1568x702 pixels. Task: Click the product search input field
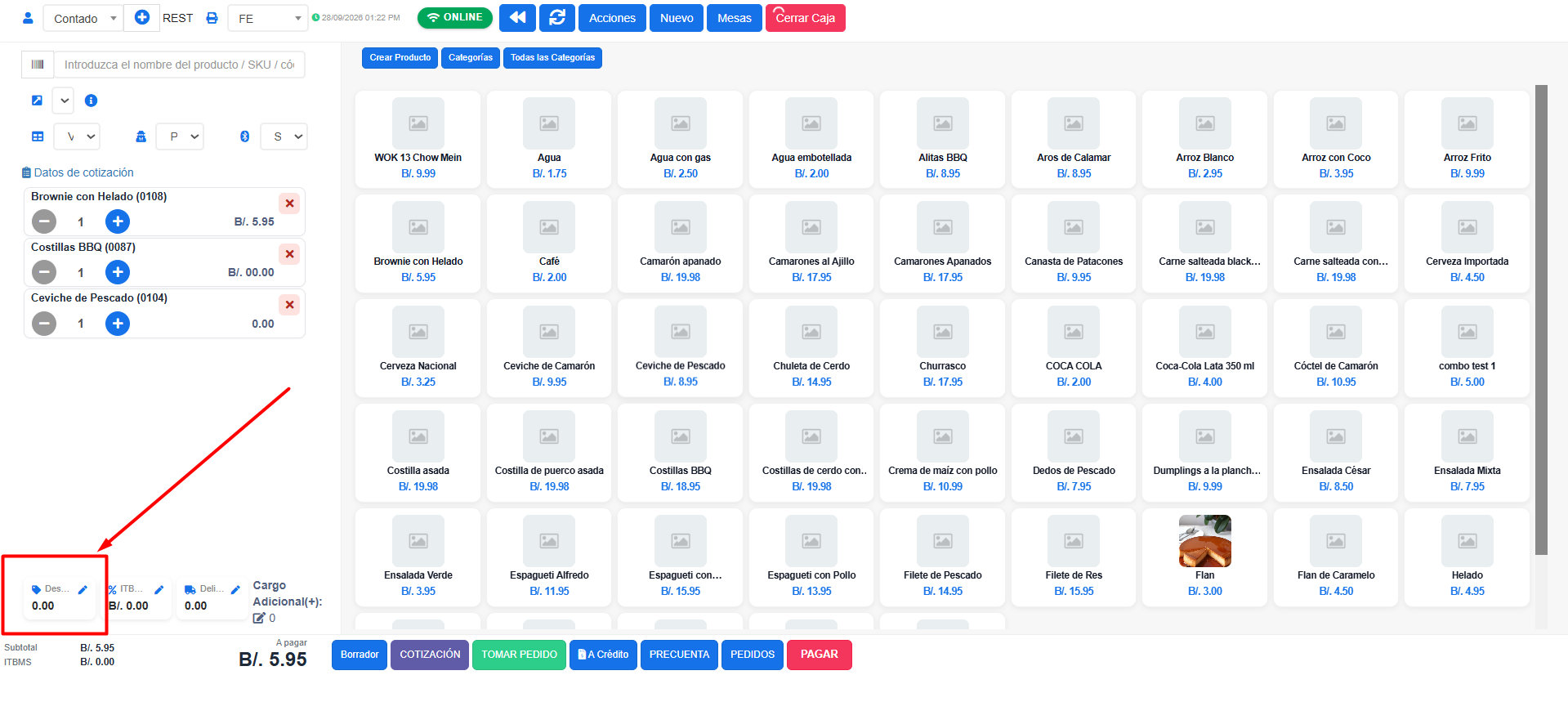pyautogui.click(x=179, y=65)
